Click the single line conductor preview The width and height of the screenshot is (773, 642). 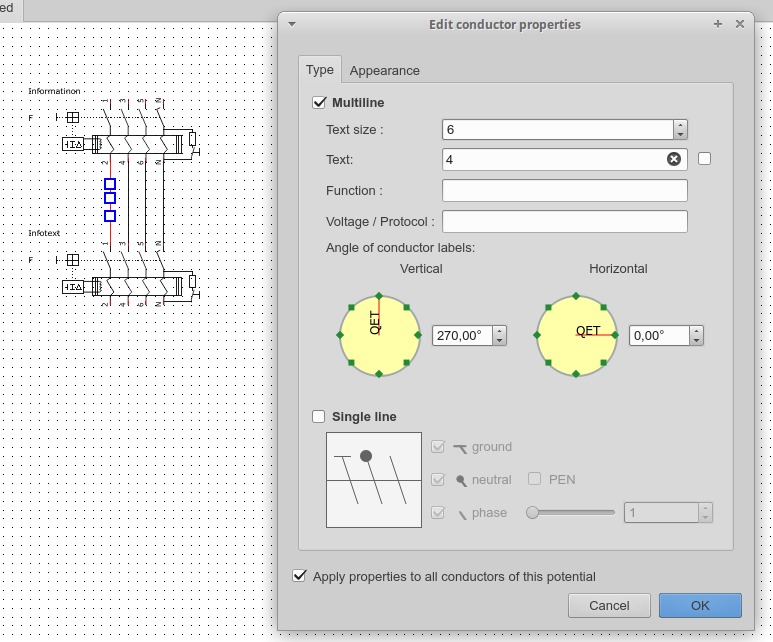tap(374, 480)
